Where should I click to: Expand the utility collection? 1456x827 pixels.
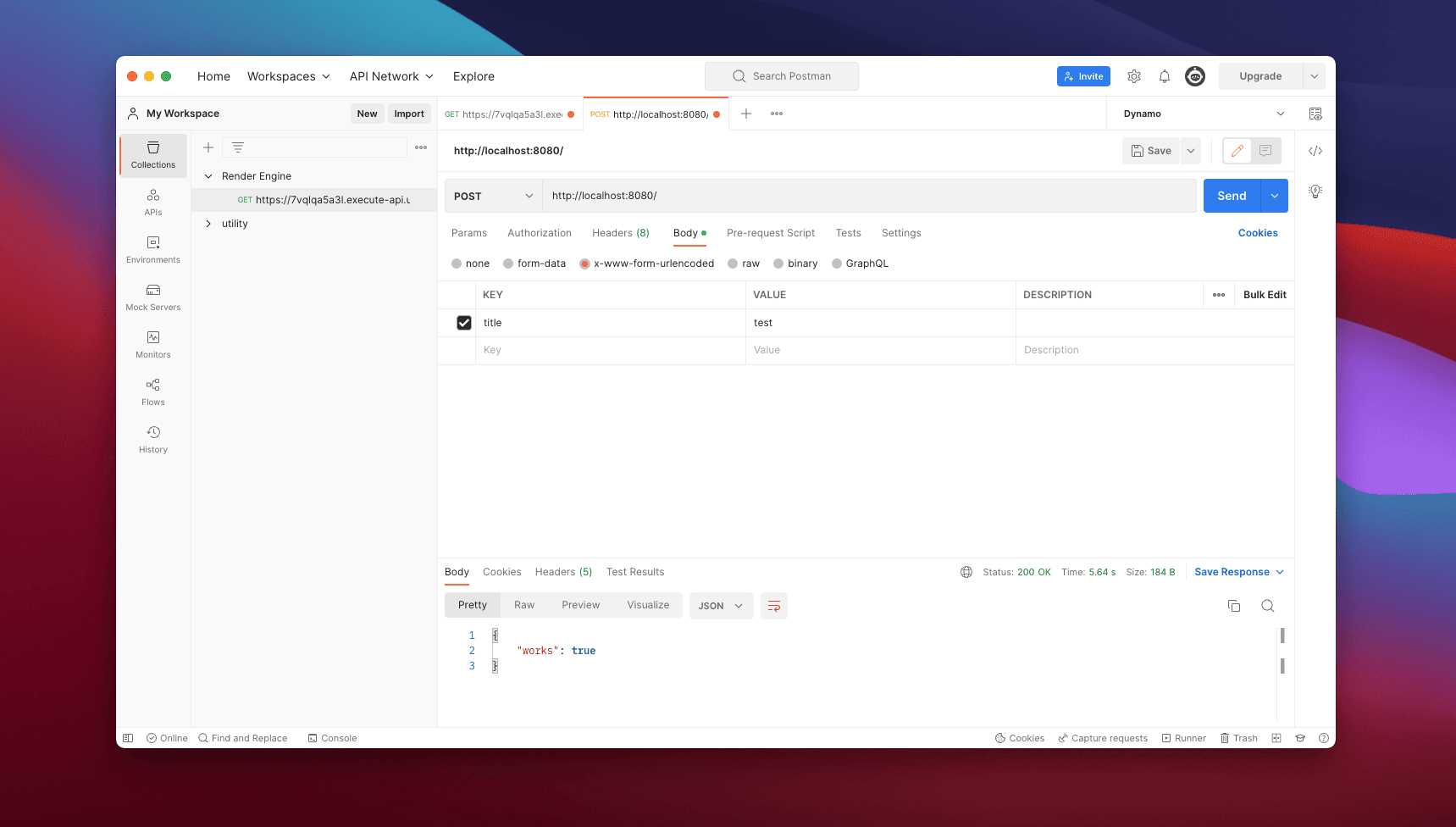pos(208,224)
